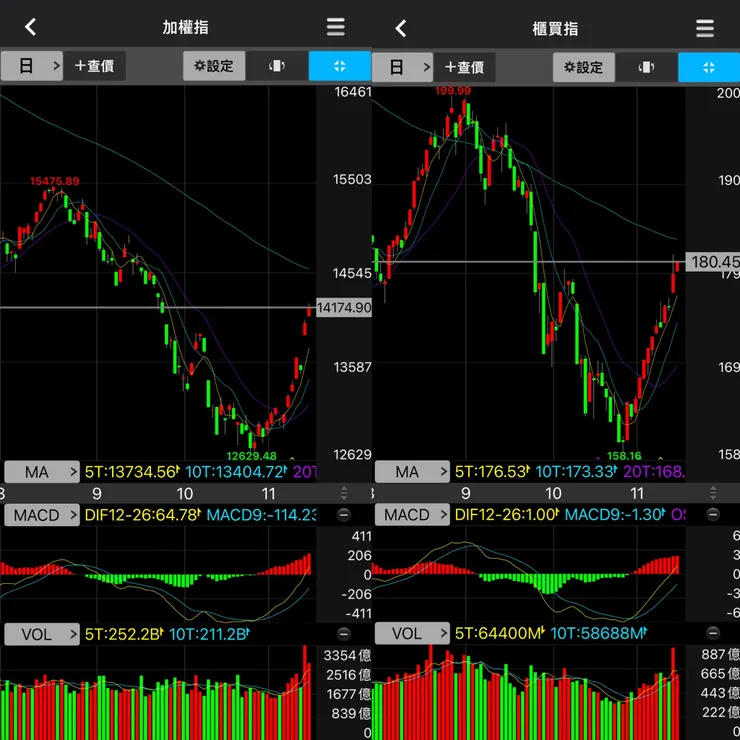Toggle blue fullscreen button on 加權指 chart
The image size is (740, 740).
point(339,66)
